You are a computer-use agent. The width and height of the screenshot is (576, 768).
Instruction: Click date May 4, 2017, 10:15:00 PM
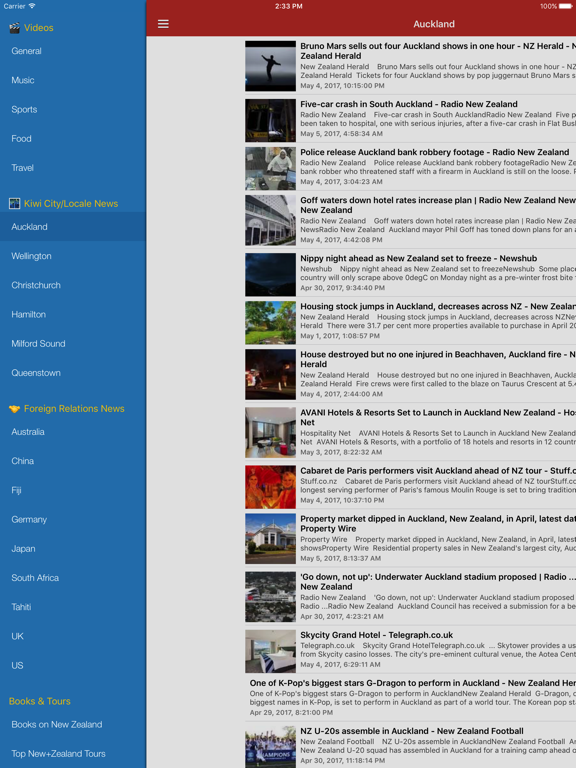point(342,86)
